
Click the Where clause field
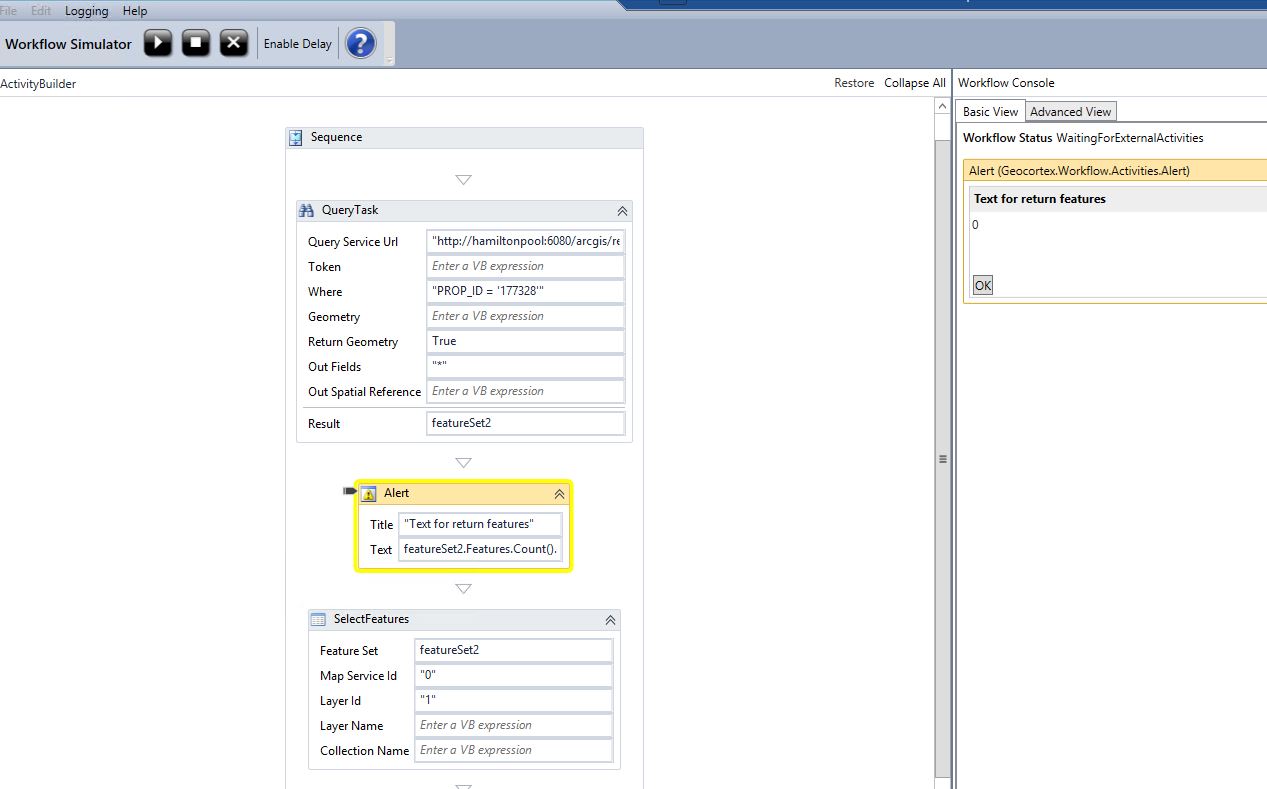pos(525,291)
